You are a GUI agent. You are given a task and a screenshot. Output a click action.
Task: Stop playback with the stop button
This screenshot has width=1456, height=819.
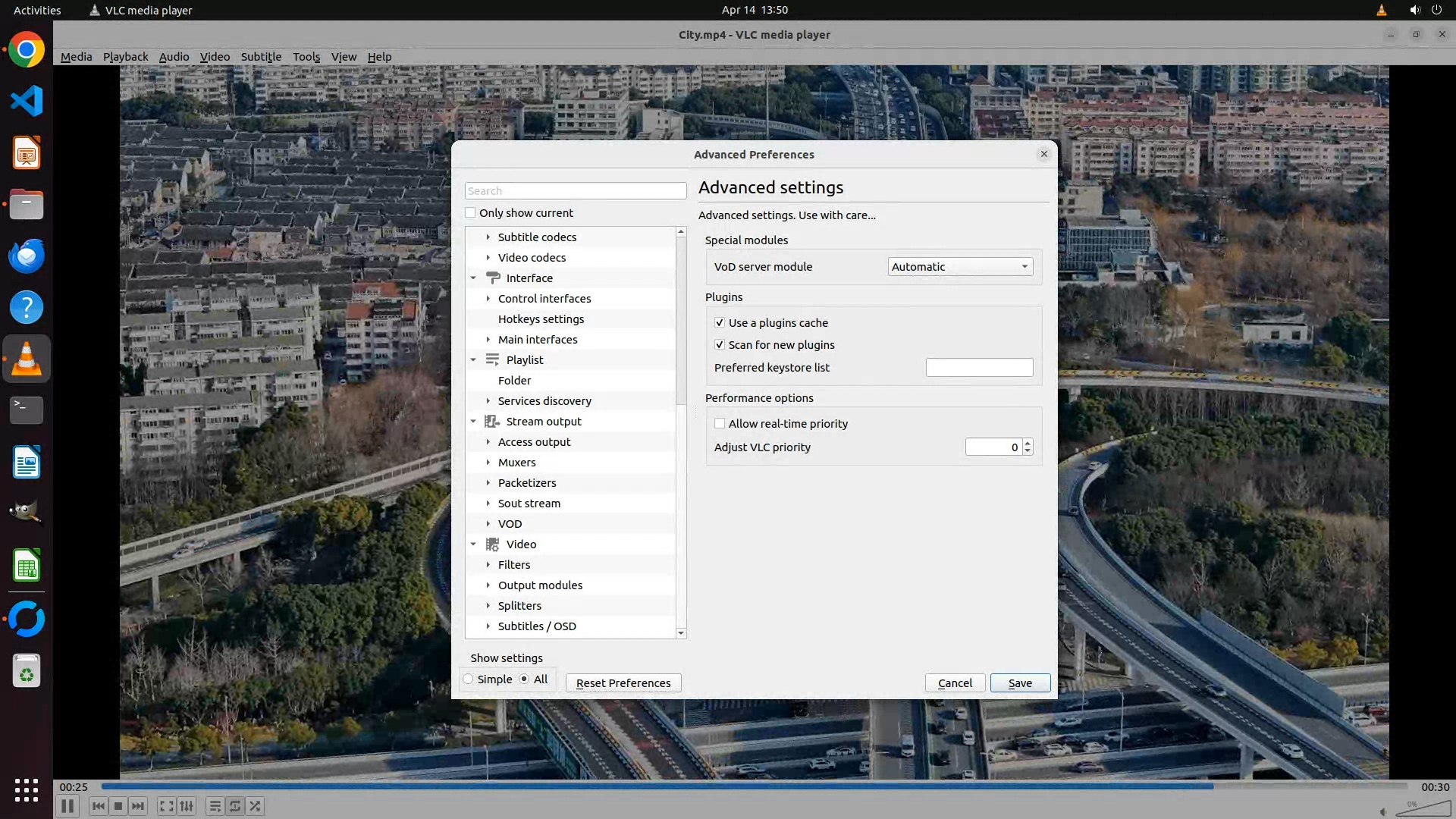[118, 806]
